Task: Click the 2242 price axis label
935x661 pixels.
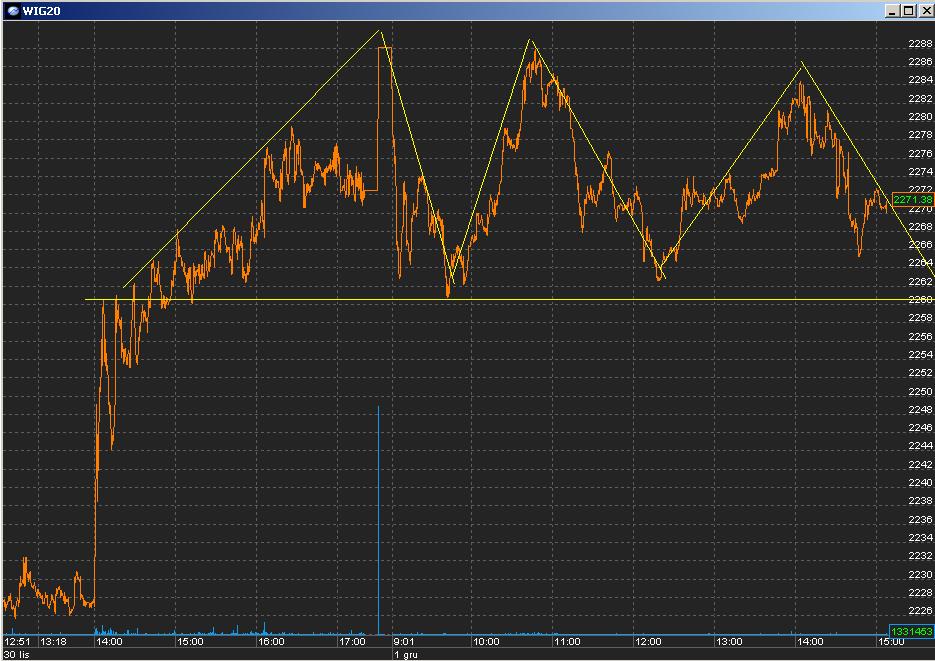Action: [919, 464]
